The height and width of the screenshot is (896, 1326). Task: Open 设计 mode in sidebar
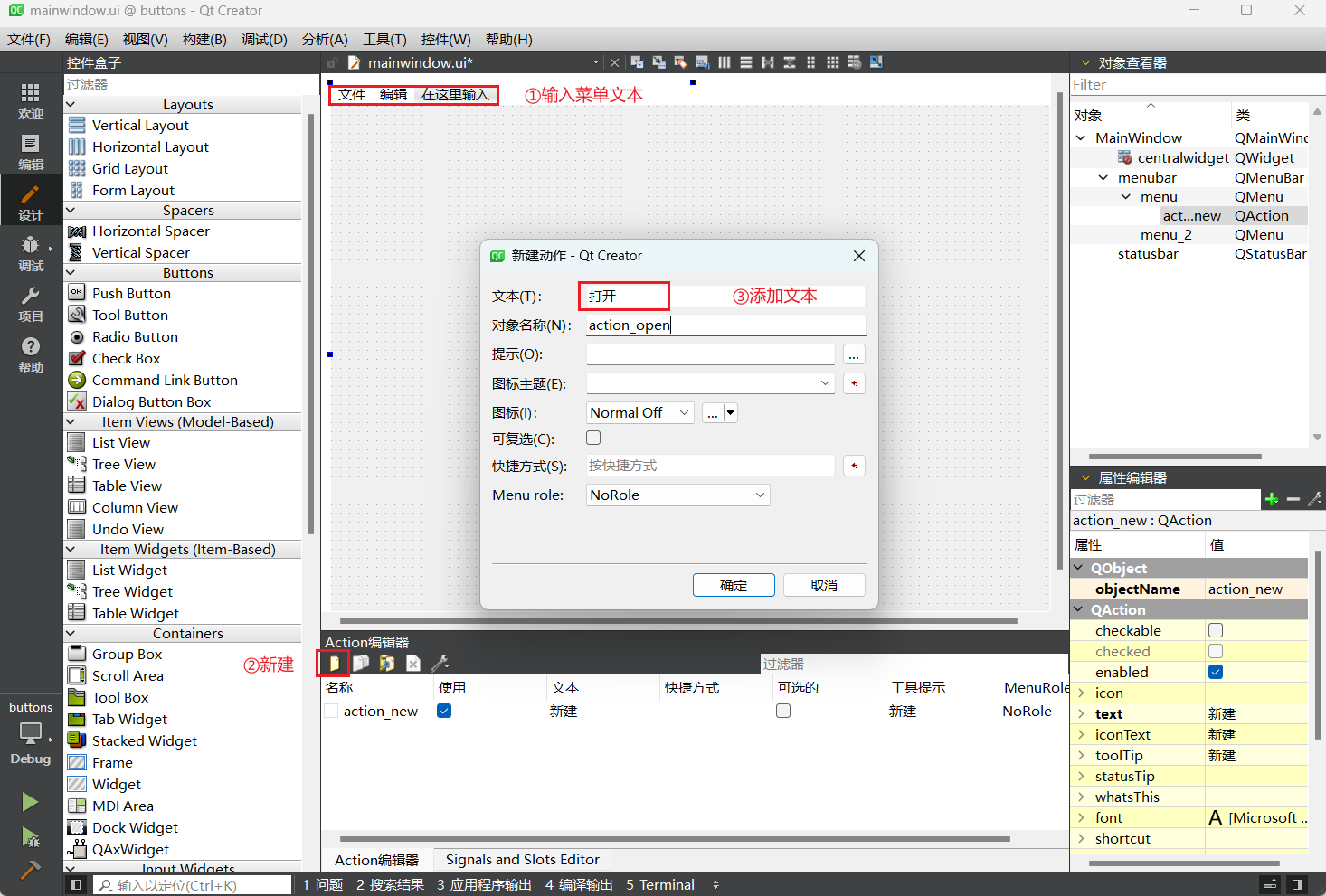pos(31,203)
